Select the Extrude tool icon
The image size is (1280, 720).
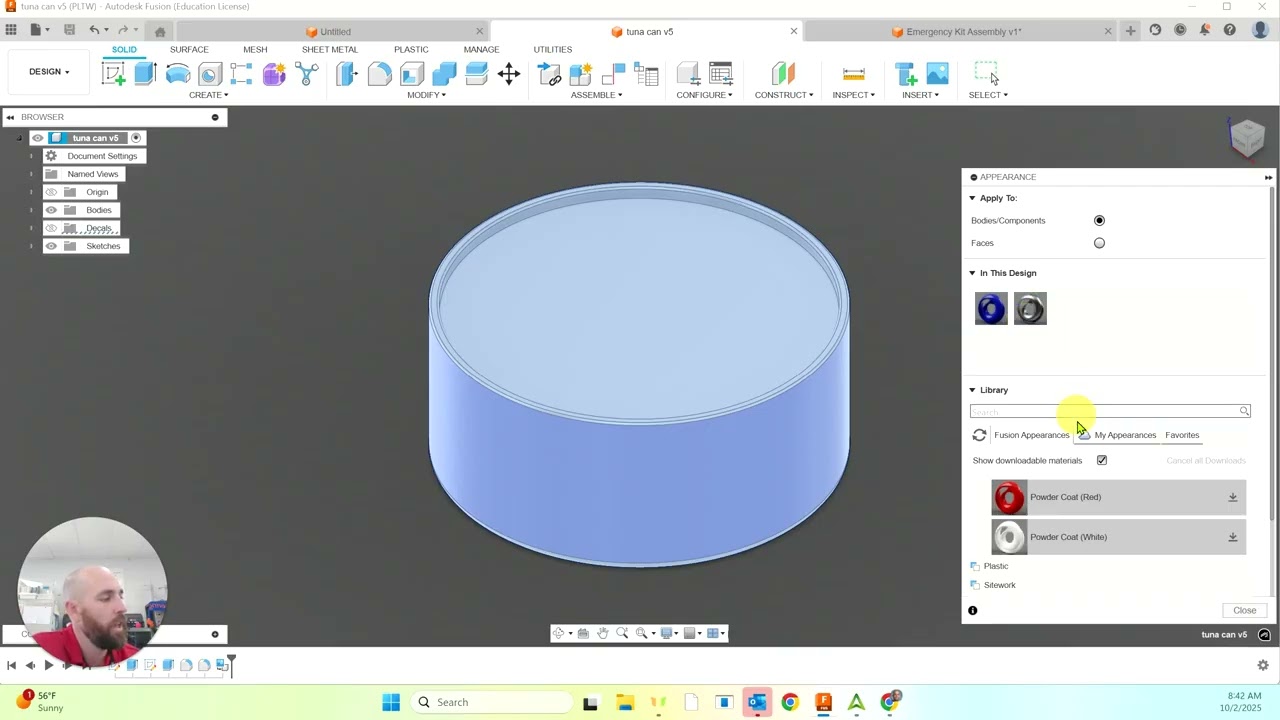tap(146, 73)
